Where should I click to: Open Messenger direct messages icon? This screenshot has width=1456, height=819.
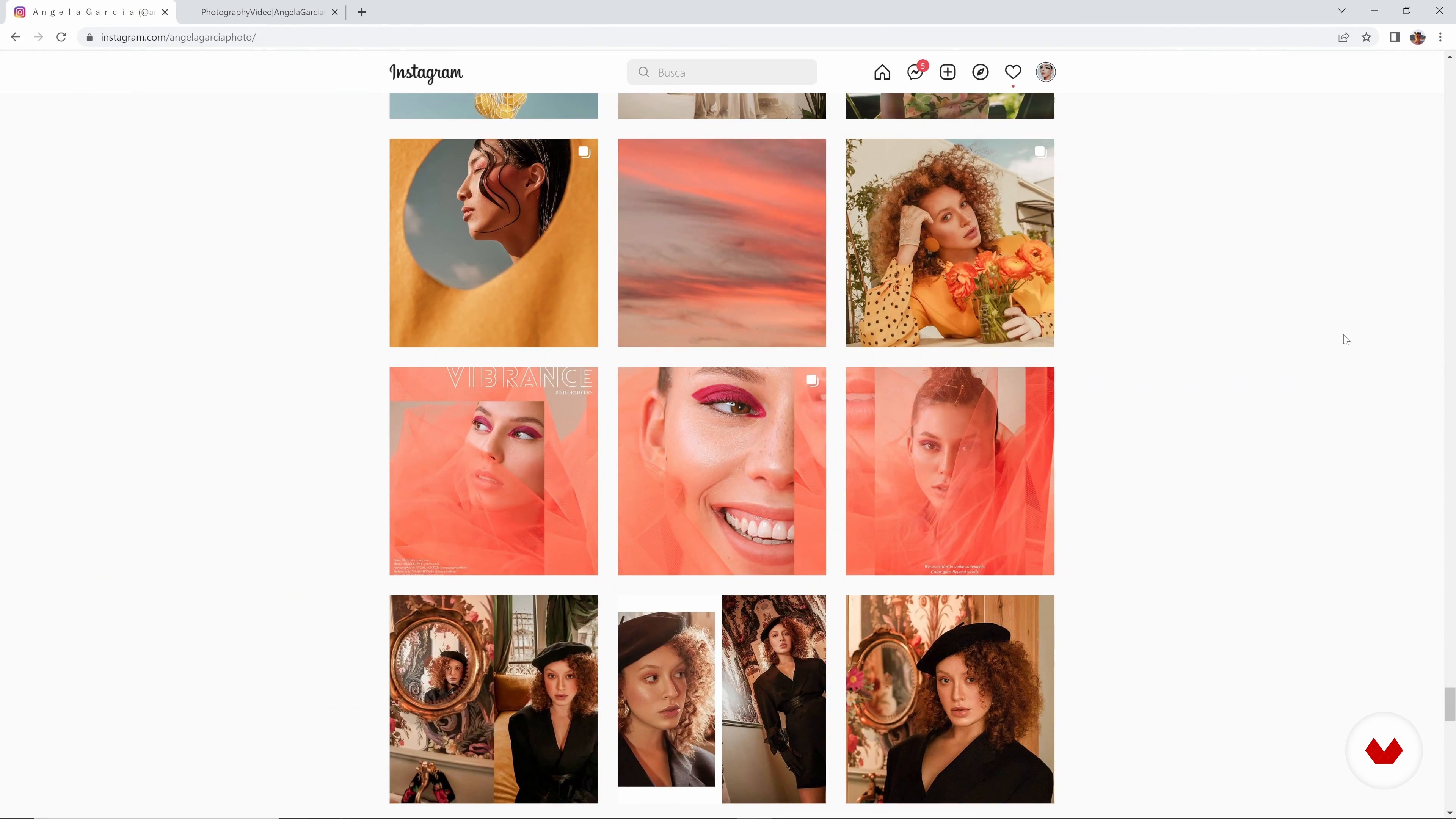(x=915, y=72)
